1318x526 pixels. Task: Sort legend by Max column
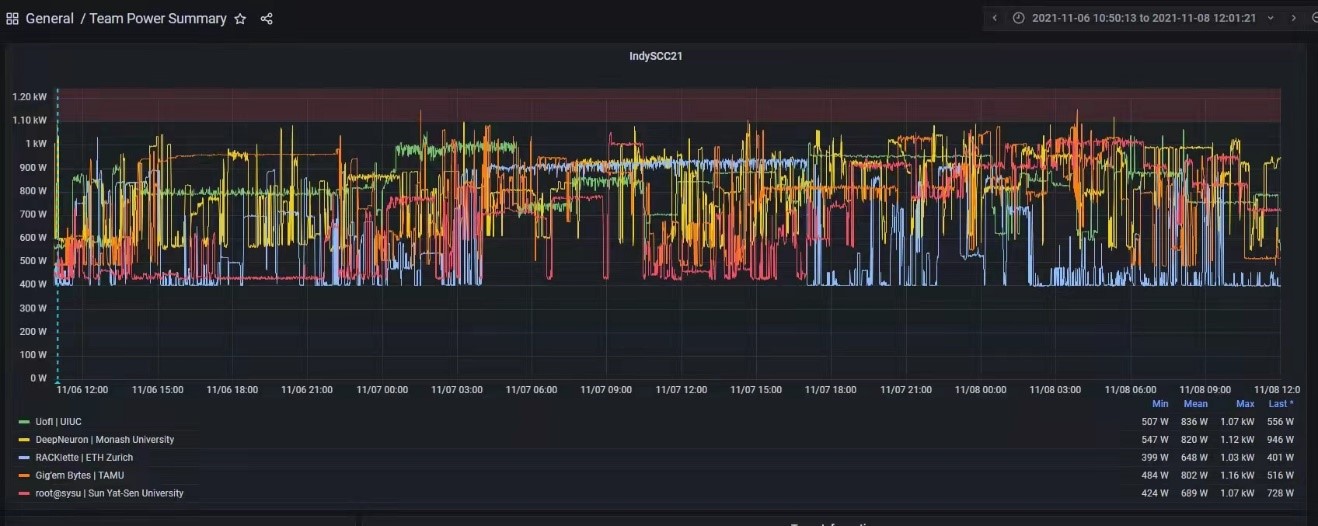tap(1244, 404)
